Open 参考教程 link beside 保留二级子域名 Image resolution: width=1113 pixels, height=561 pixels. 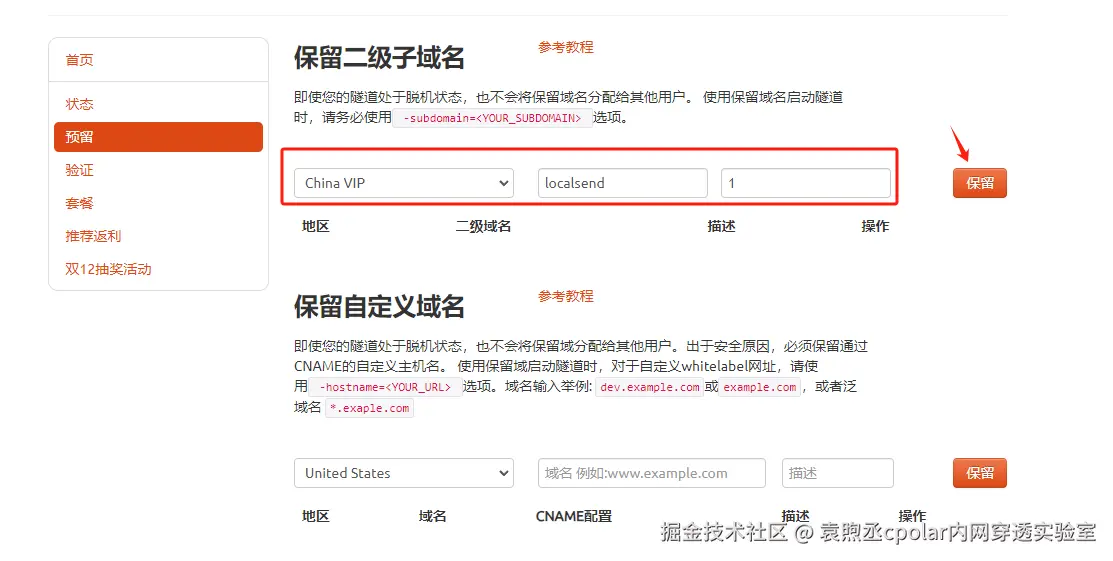click(x=566, y=47)
